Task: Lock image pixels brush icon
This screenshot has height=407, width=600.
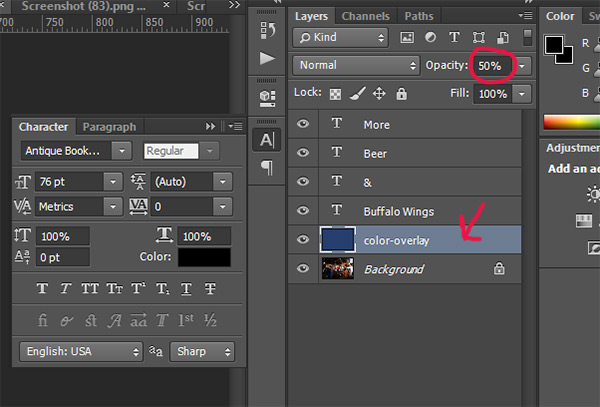Action: 357,94
